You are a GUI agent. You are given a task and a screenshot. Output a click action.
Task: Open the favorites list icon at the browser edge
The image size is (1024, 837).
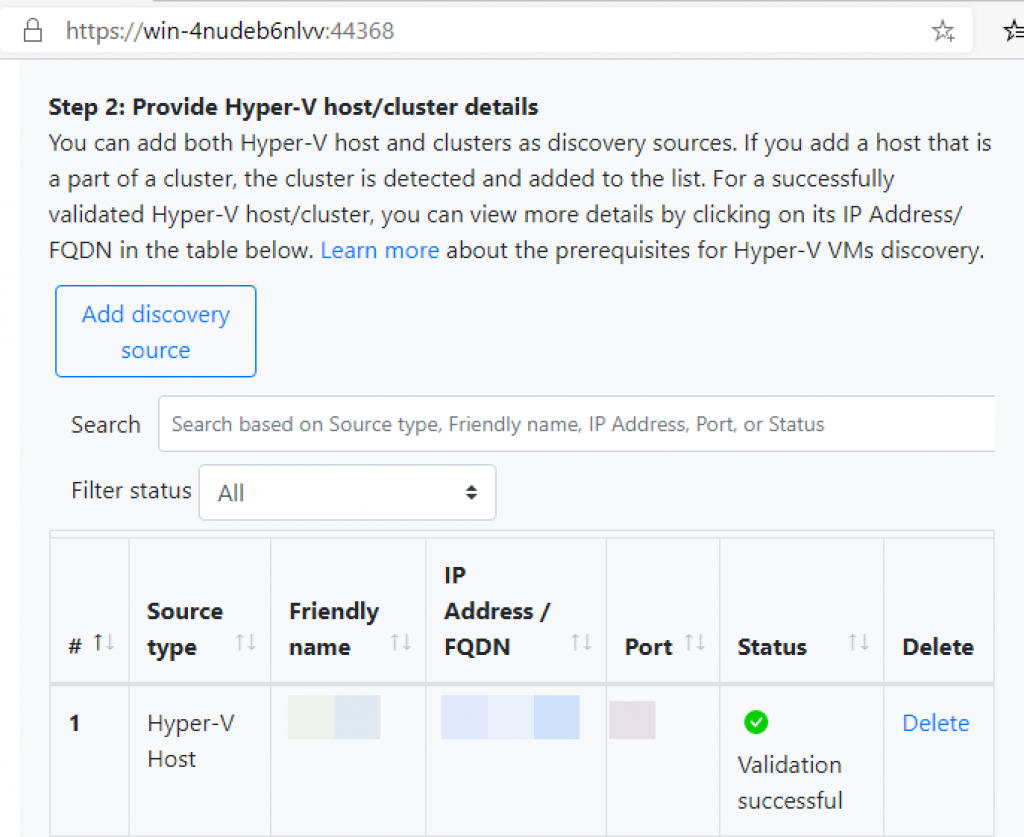[1012, 31]
